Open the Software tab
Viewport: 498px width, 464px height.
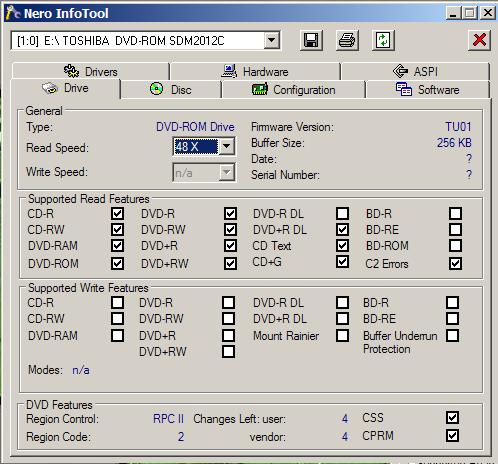428,89
